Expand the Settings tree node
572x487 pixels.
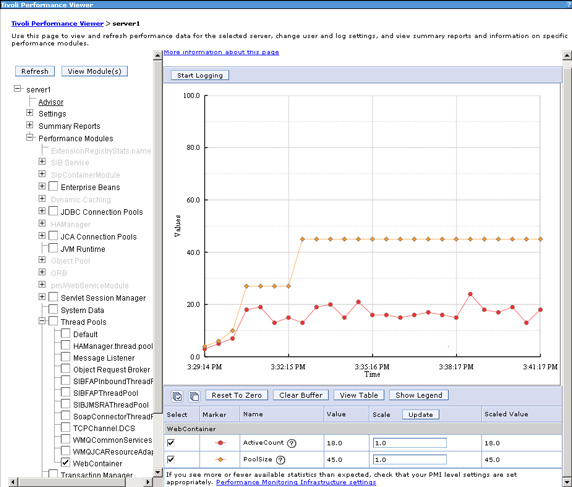(30, 113)
